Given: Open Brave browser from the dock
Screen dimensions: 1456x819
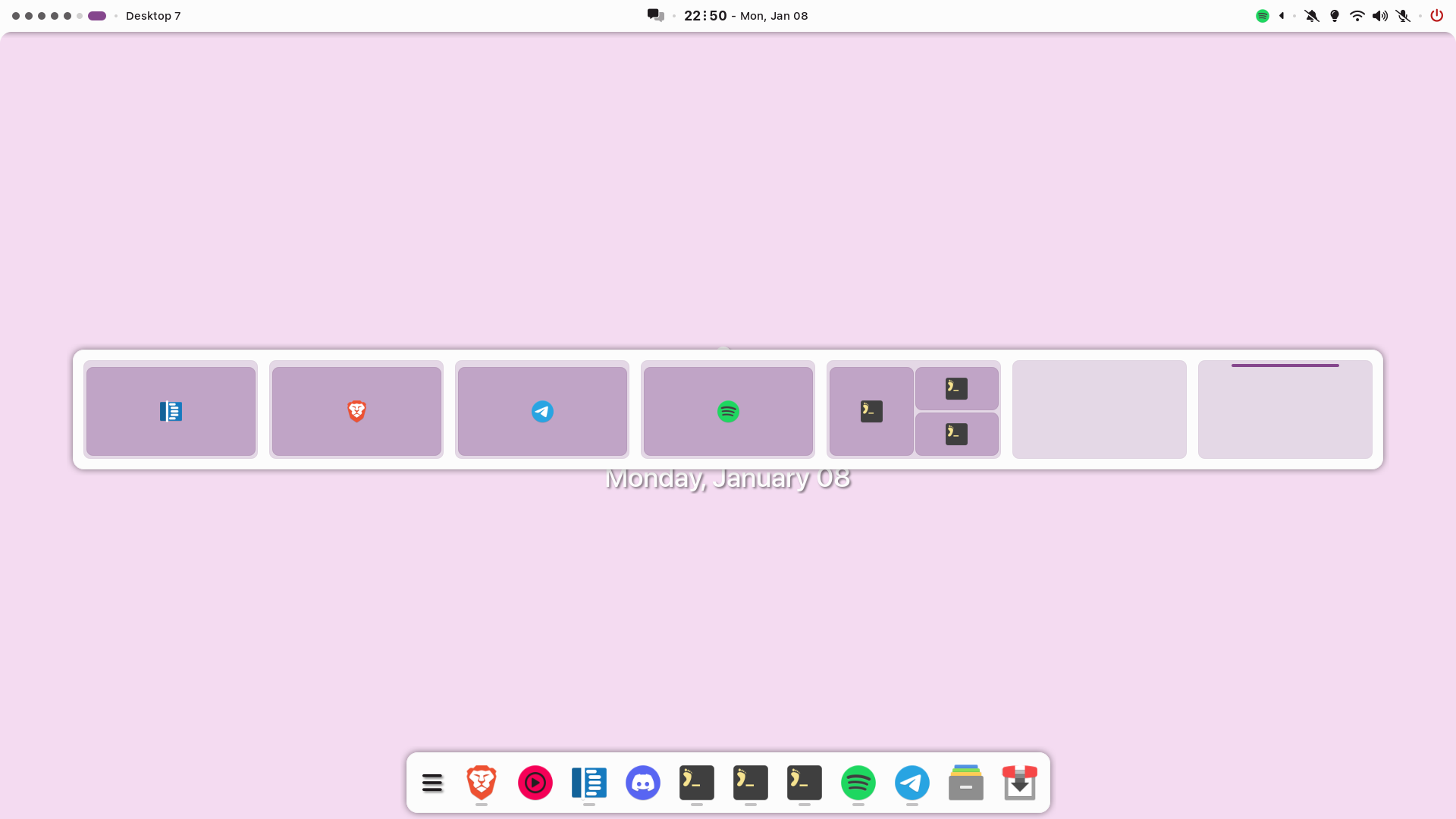Looking at the screenshot, I should [482, 783].
